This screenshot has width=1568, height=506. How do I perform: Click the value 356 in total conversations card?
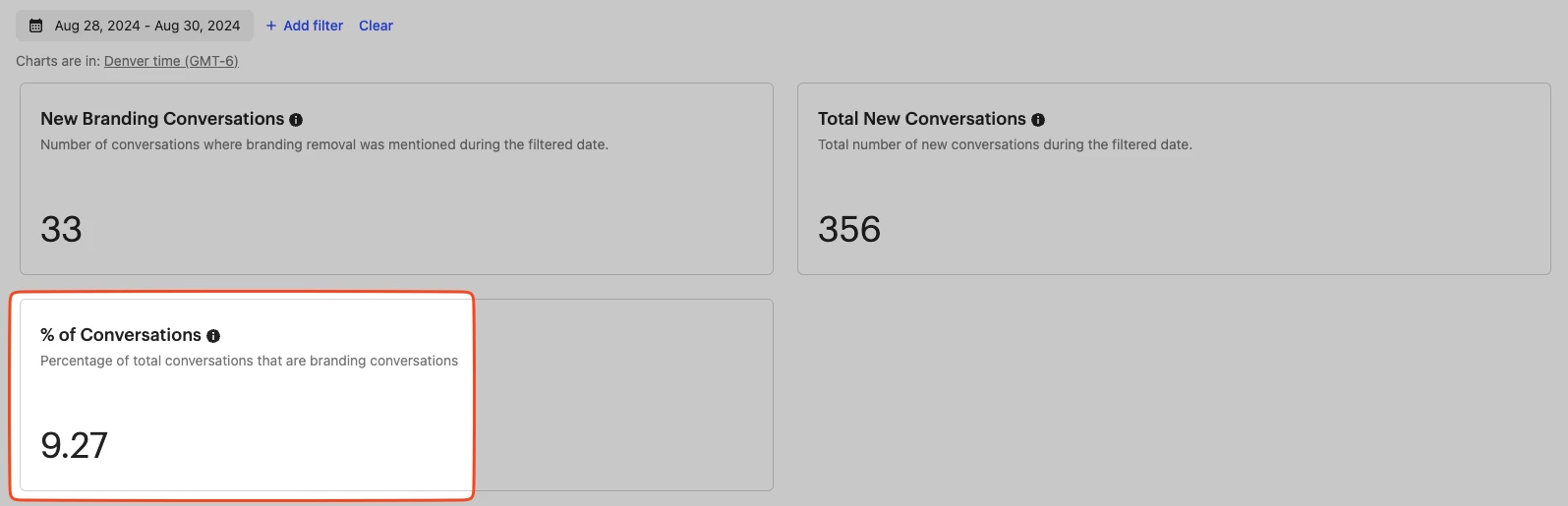click(x=849, y=229)
